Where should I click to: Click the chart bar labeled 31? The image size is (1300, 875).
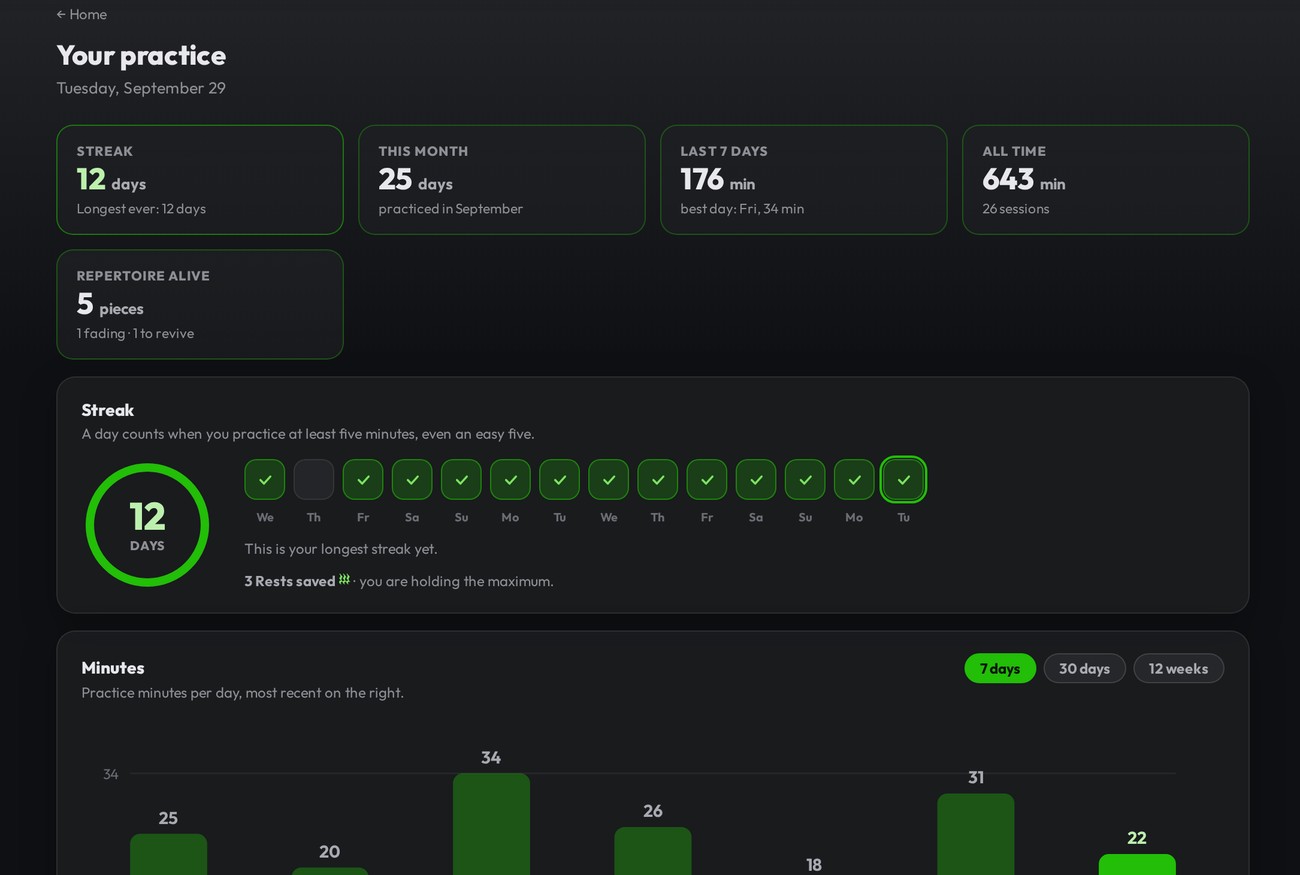pyautogui.click(x=976, y=834)
